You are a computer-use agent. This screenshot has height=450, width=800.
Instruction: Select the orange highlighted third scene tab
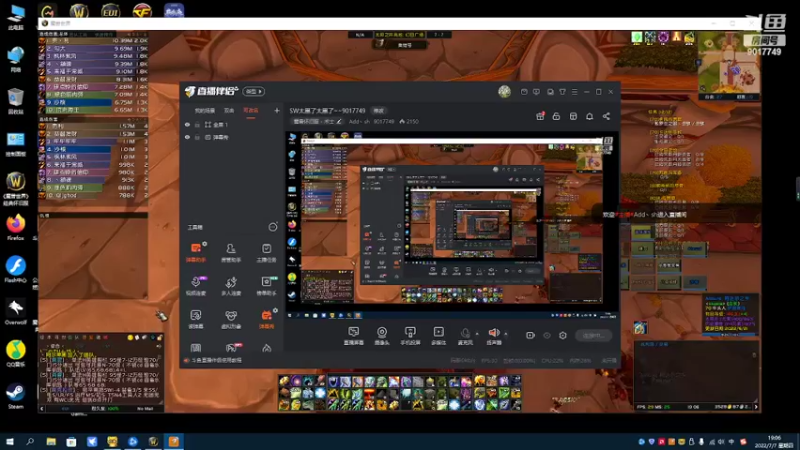(x=251, y=111)
